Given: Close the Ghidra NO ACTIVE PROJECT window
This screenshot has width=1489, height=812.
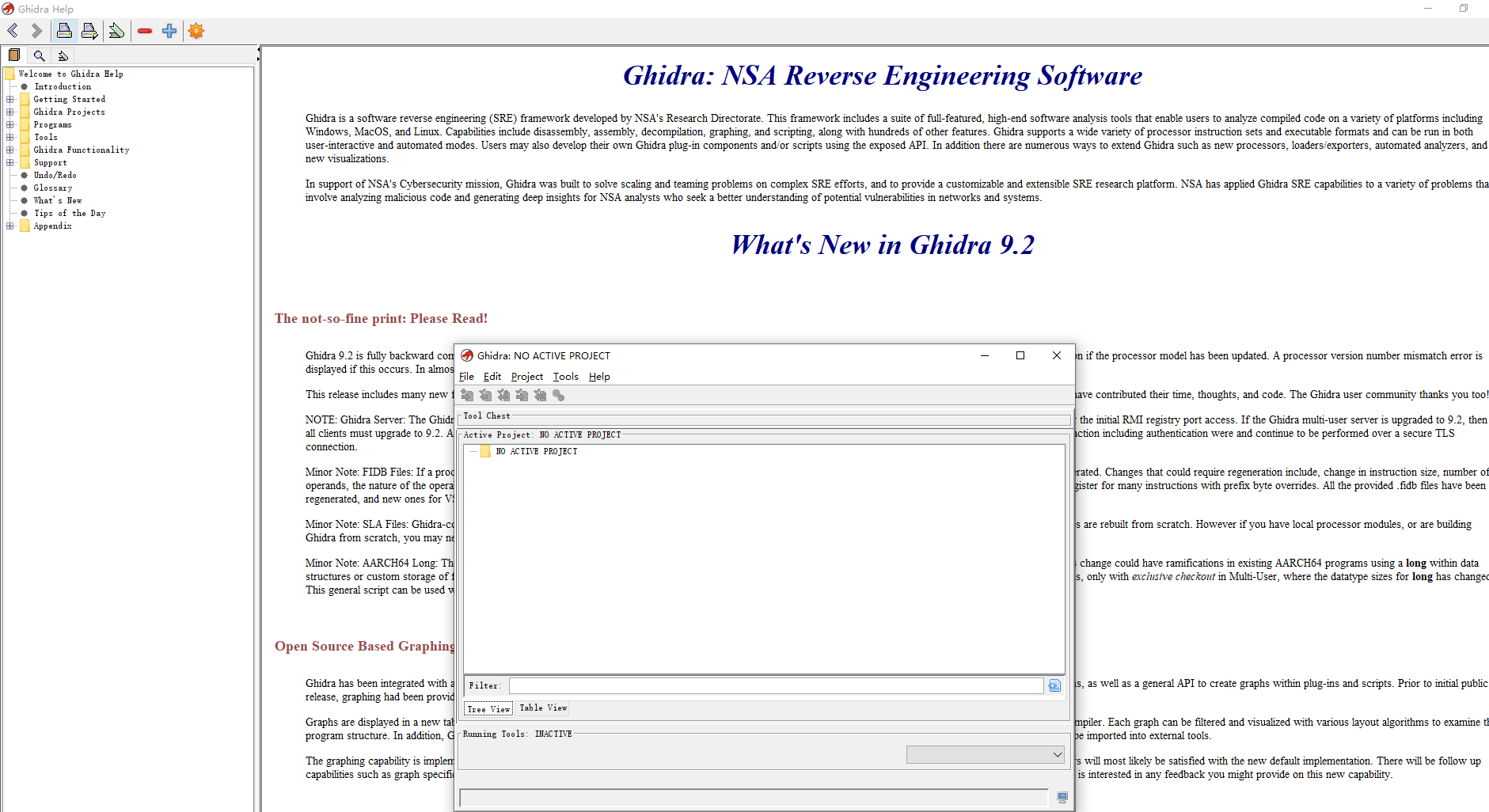Looking at the screenshot, I should point(1057,355).
